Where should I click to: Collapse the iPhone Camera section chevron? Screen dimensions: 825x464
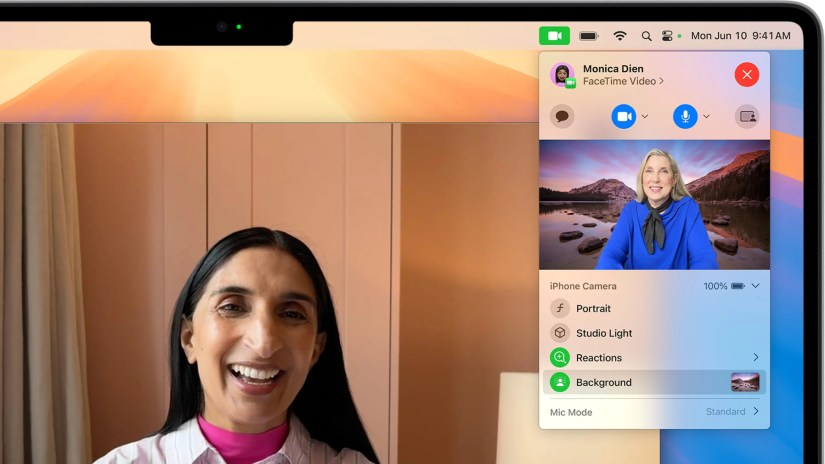point(756,286)
